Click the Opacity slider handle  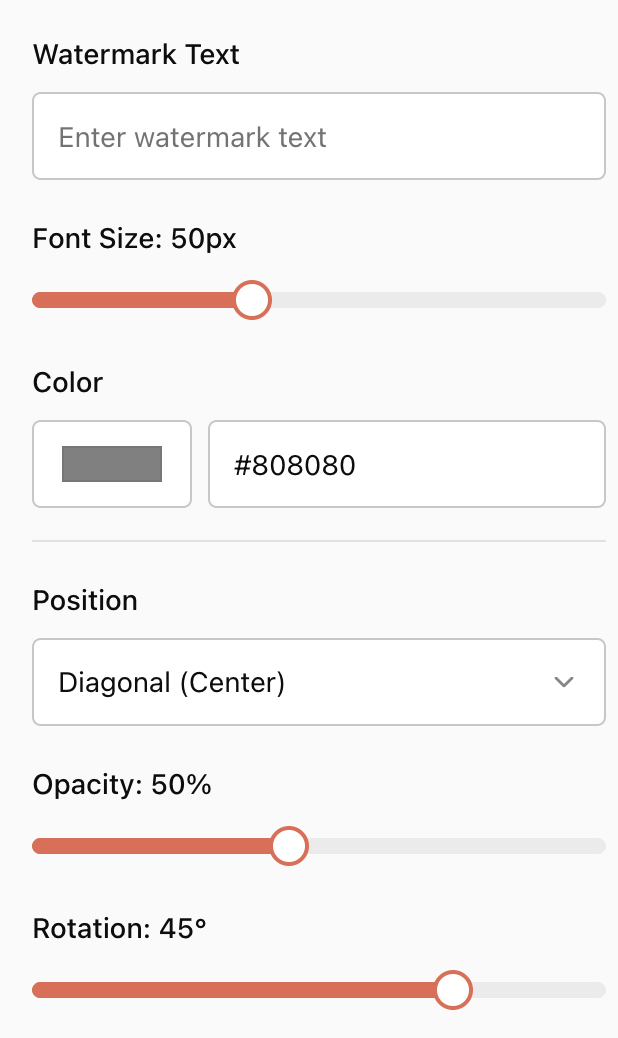[289, 846]
